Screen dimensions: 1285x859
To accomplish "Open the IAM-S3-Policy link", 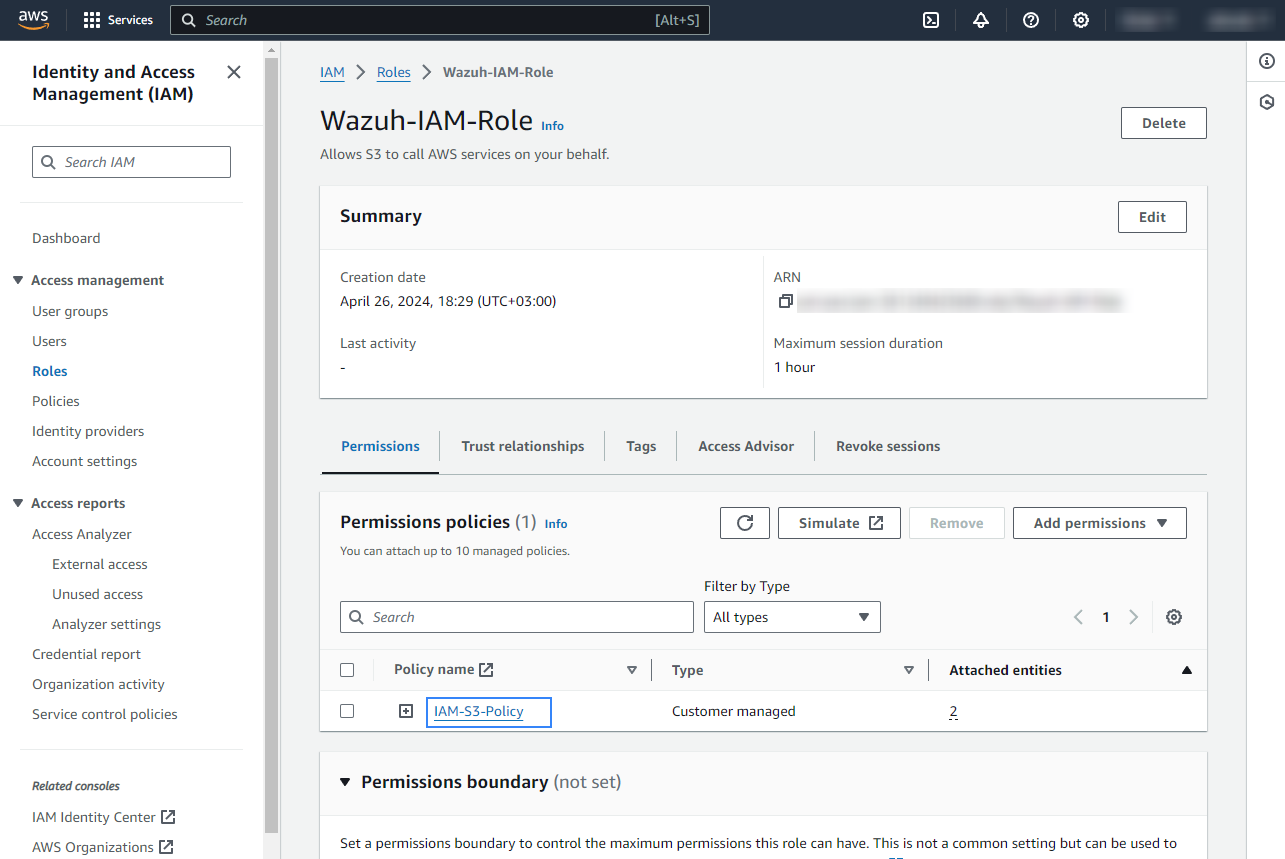I will click(478, 711).
